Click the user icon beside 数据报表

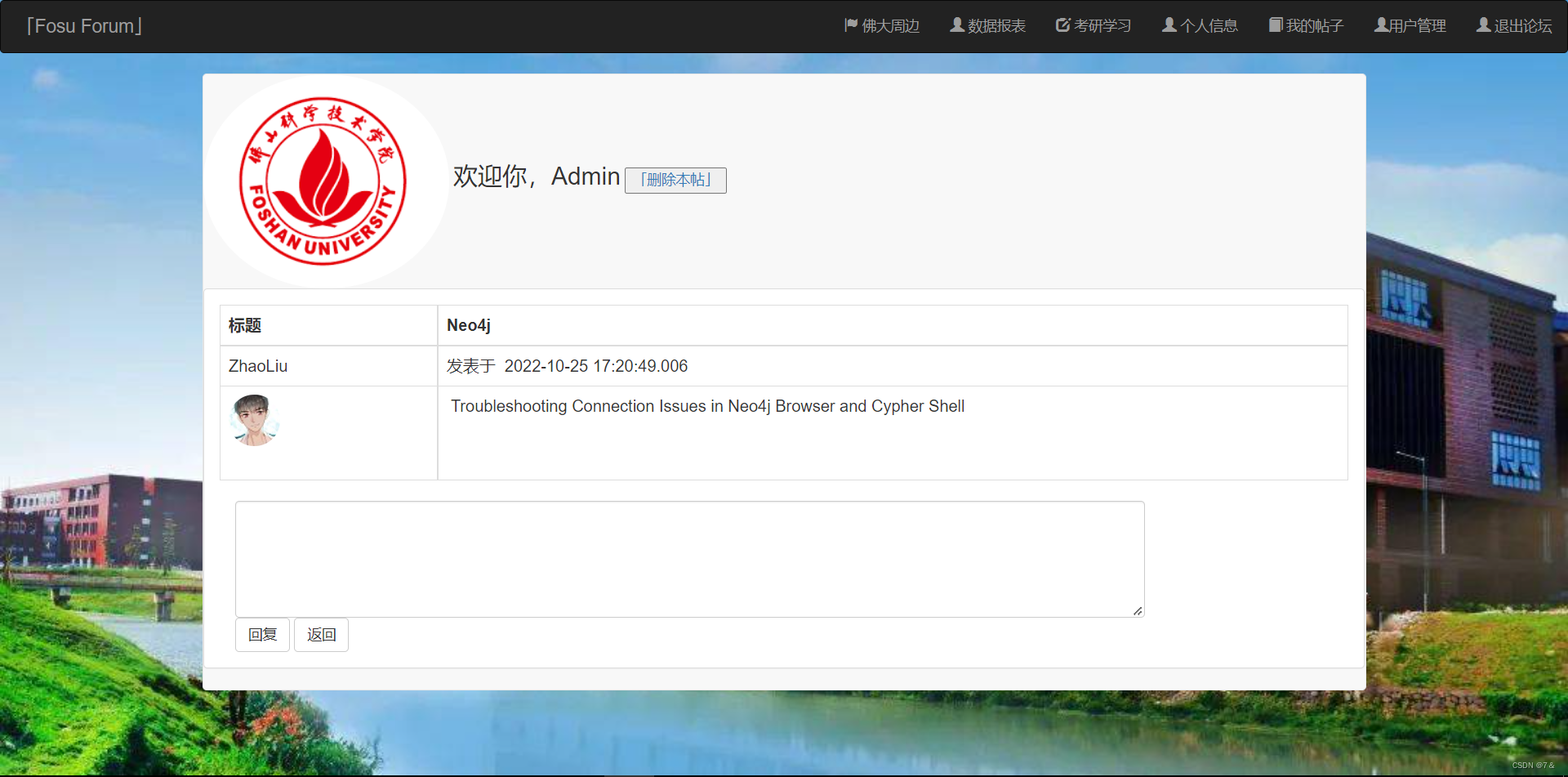[957, 25]
